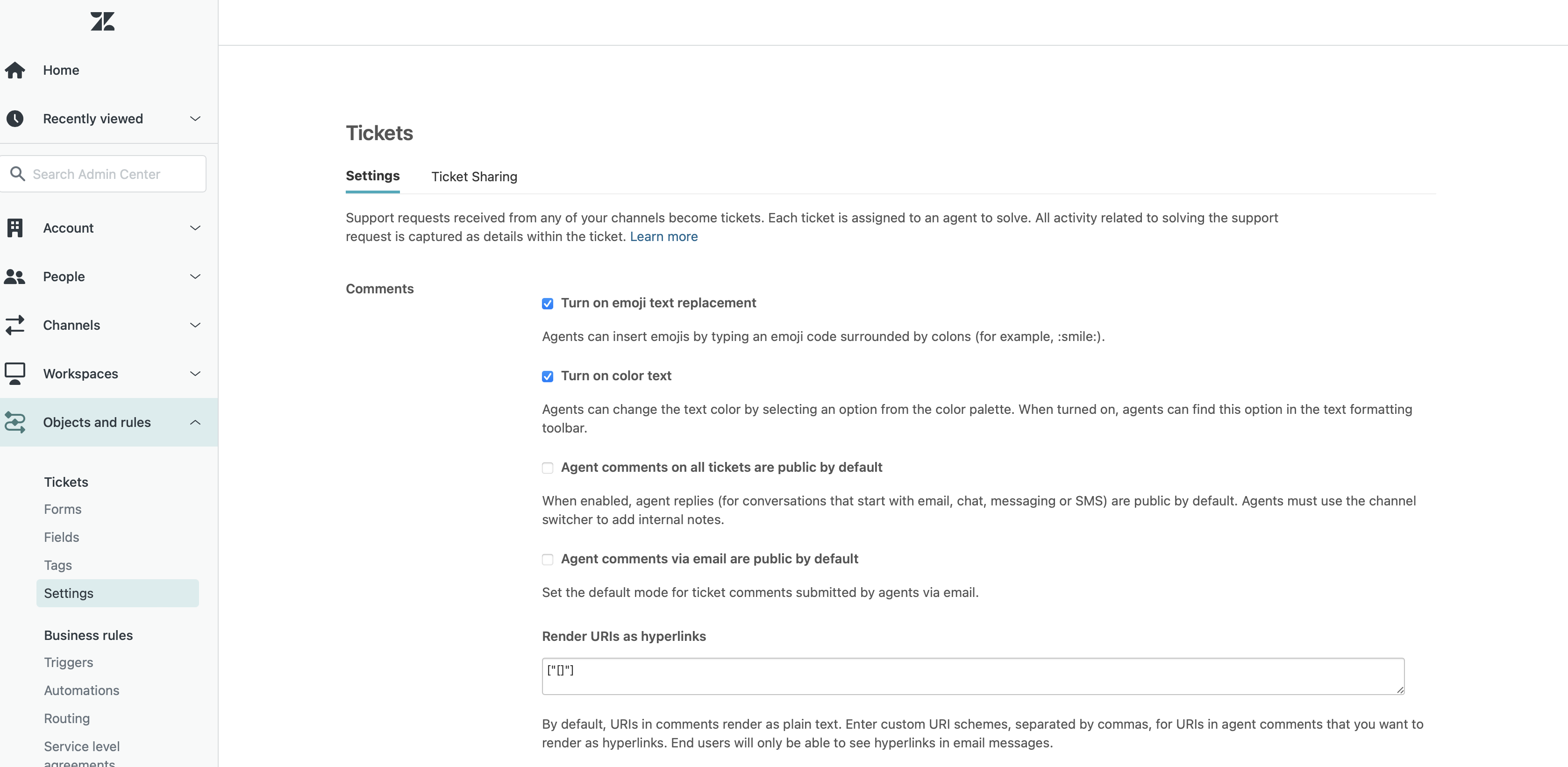Collapse the Objects and rules chevron
The height and width of the screenshot is (767, 1568).
[x=195, y=422]
